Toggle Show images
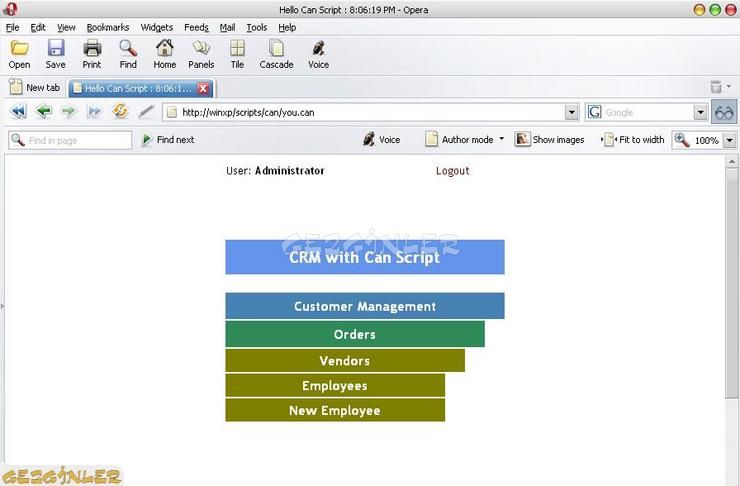Screen dimensions: 740x486 tap(549, 140)
